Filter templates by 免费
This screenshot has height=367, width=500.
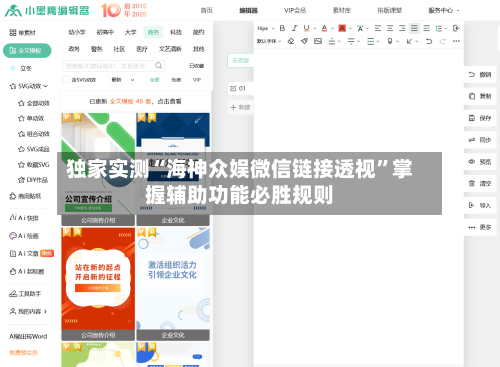click(176, 80)
